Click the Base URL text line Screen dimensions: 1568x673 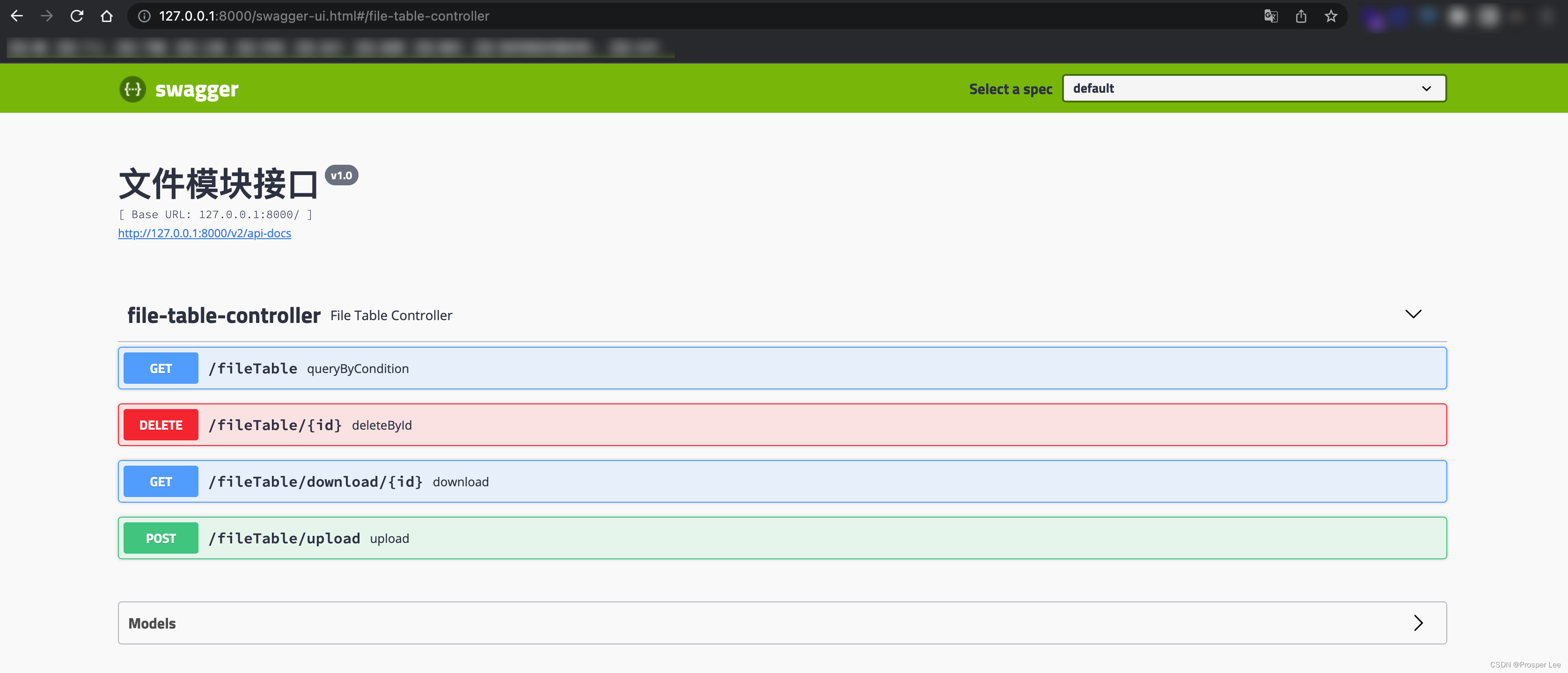pyautogui.click(x=215, y=214)
